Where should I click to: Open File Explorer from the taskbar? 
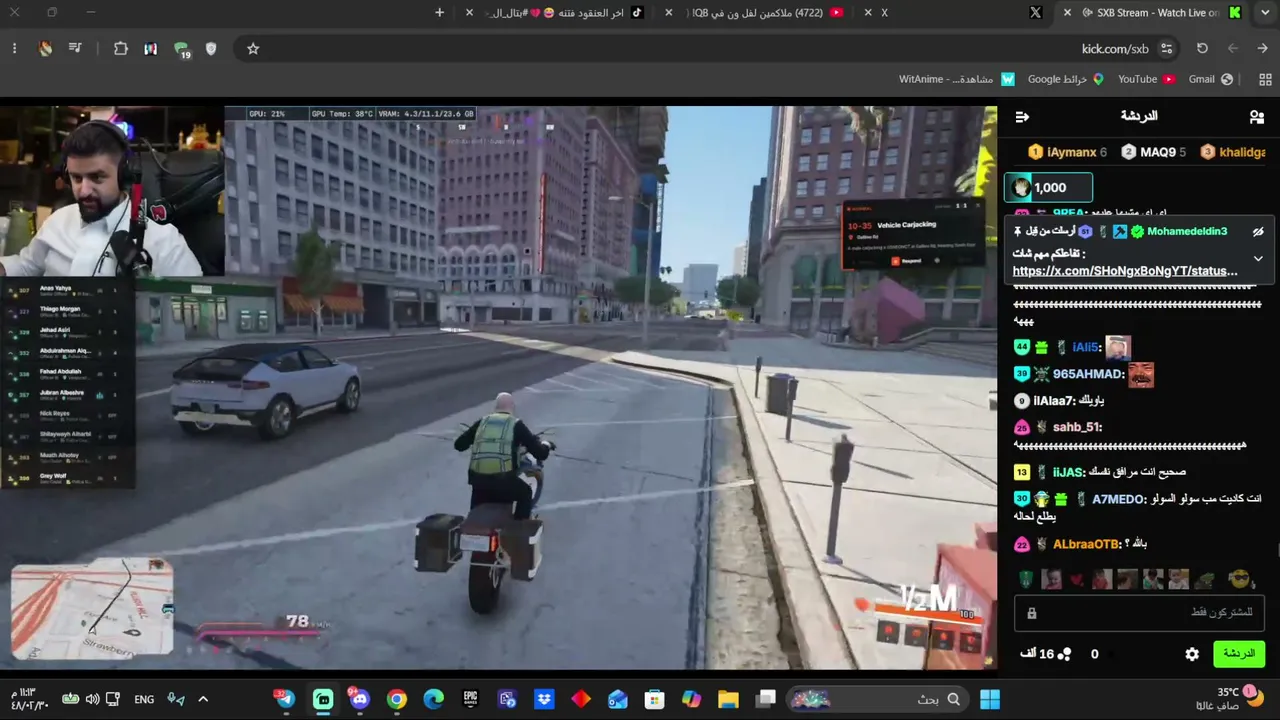[728, 699]
